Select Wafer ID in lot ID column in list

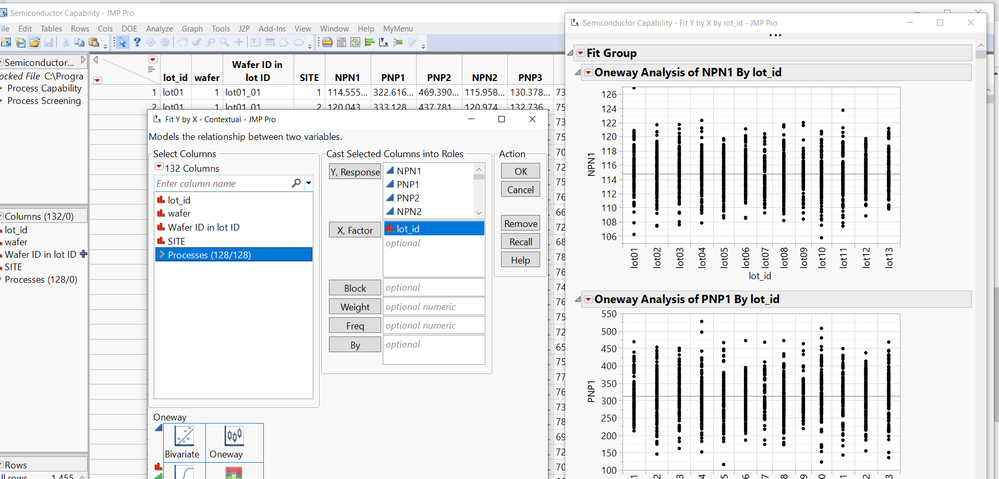point(203,227)
